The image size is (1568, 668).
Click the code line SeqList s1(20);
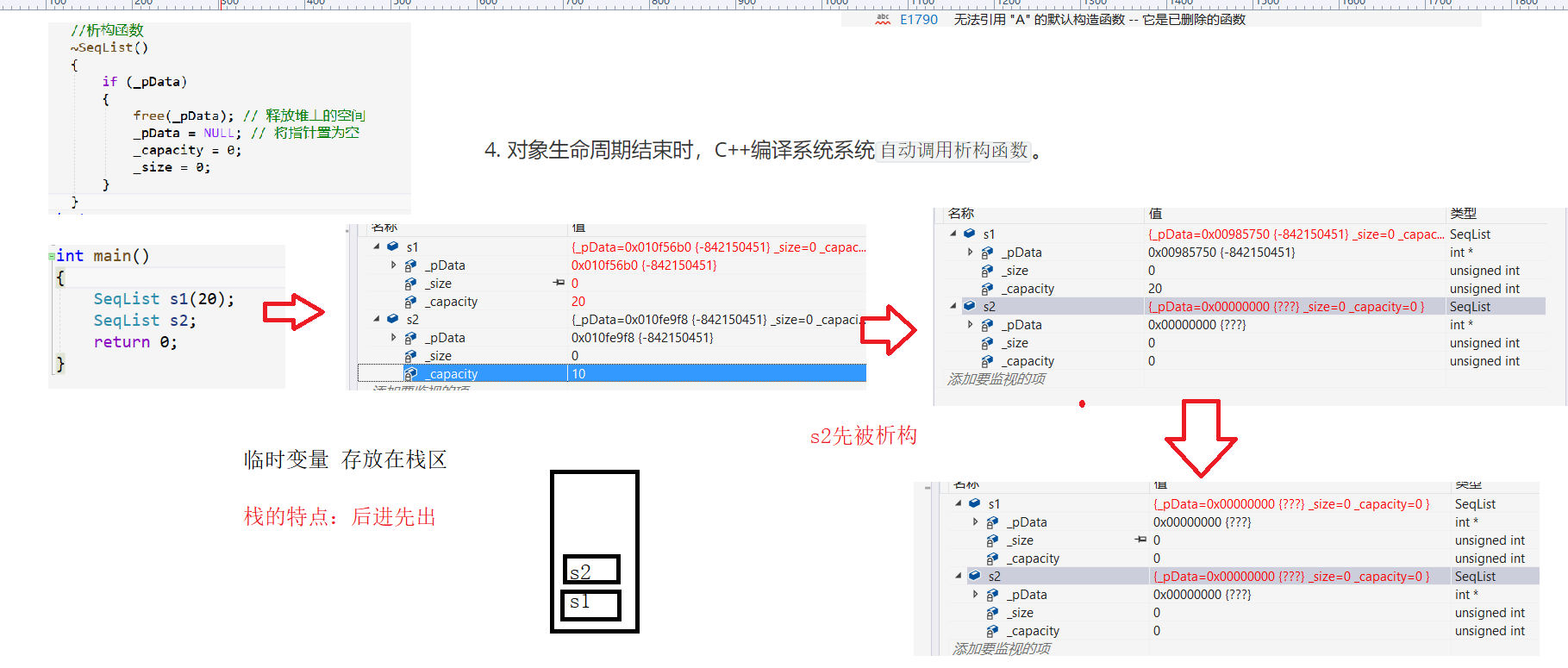pos(164,299)
